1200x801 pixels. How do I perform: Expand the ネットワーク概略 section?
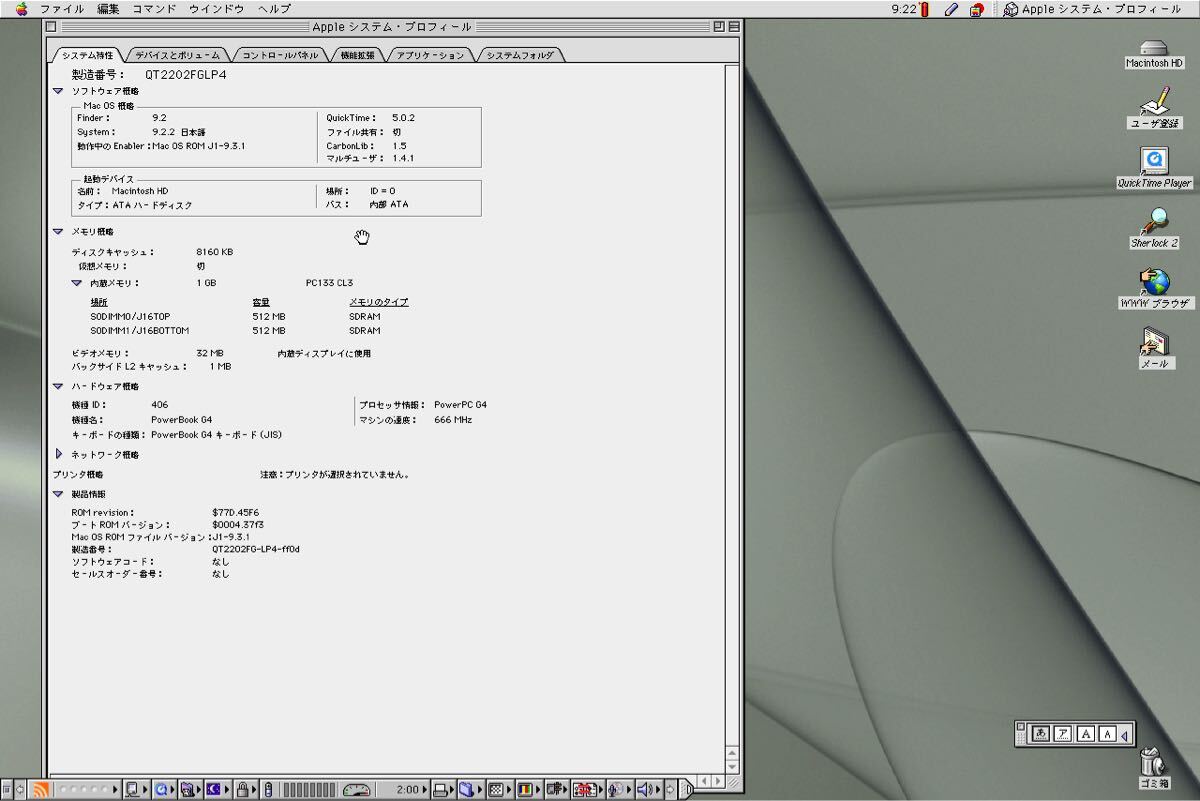click(x=59, y=454)
